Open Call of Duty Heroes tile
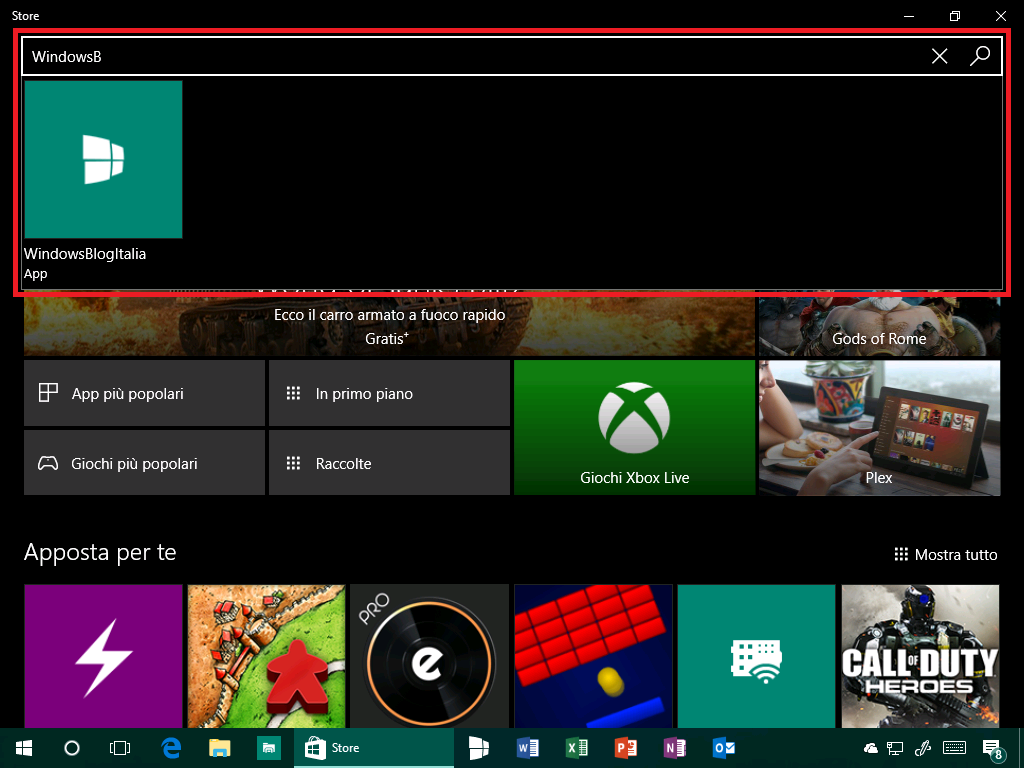Viewport: 1024px width, 768px height. [x=920, y=656]
